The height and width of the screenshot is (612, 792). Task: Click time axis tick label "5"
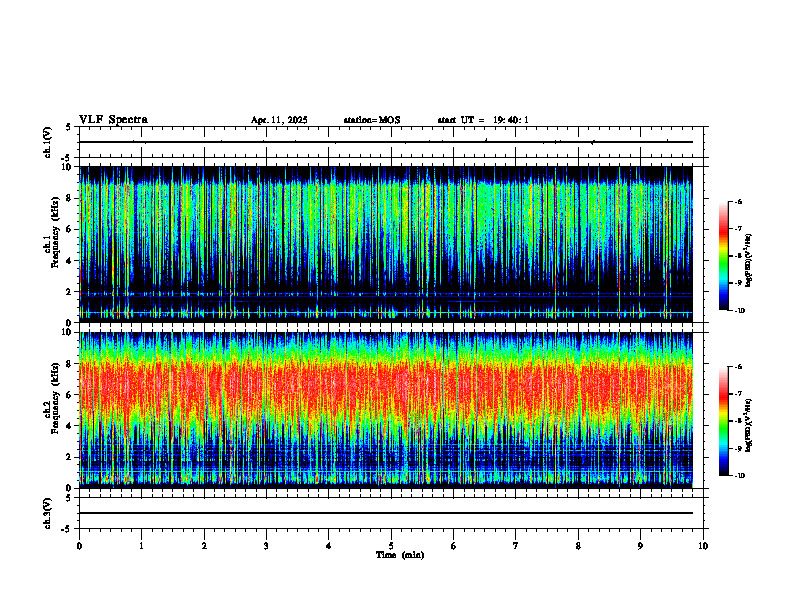391,546
